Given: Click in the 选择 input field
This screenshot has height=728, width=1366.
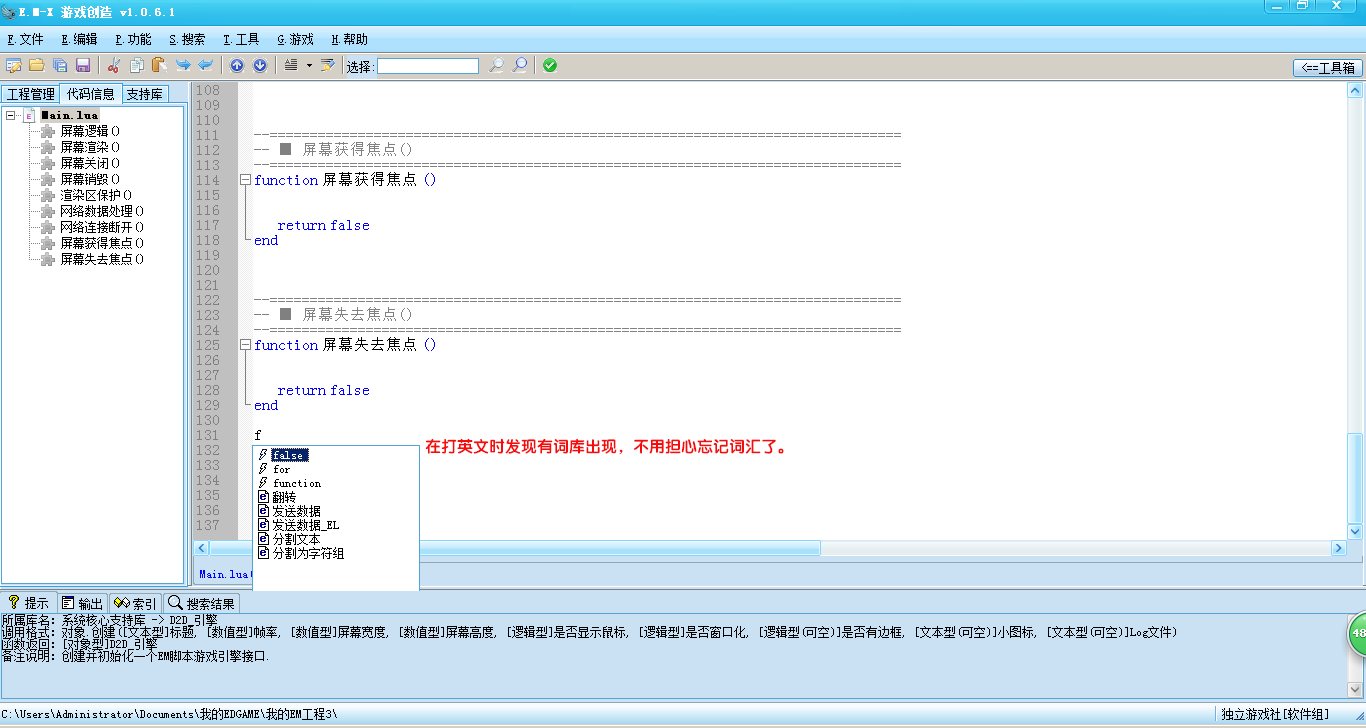Looking at the screenshot, I should 428,66.
